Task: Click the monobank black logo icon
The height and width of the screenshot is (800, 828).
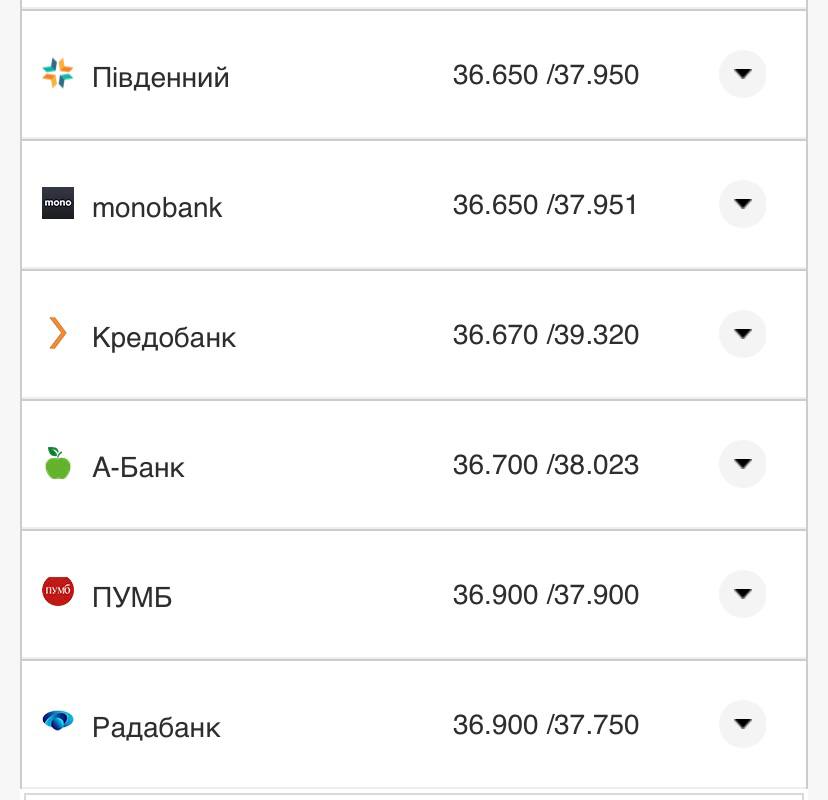Action: tap(58, 203)
